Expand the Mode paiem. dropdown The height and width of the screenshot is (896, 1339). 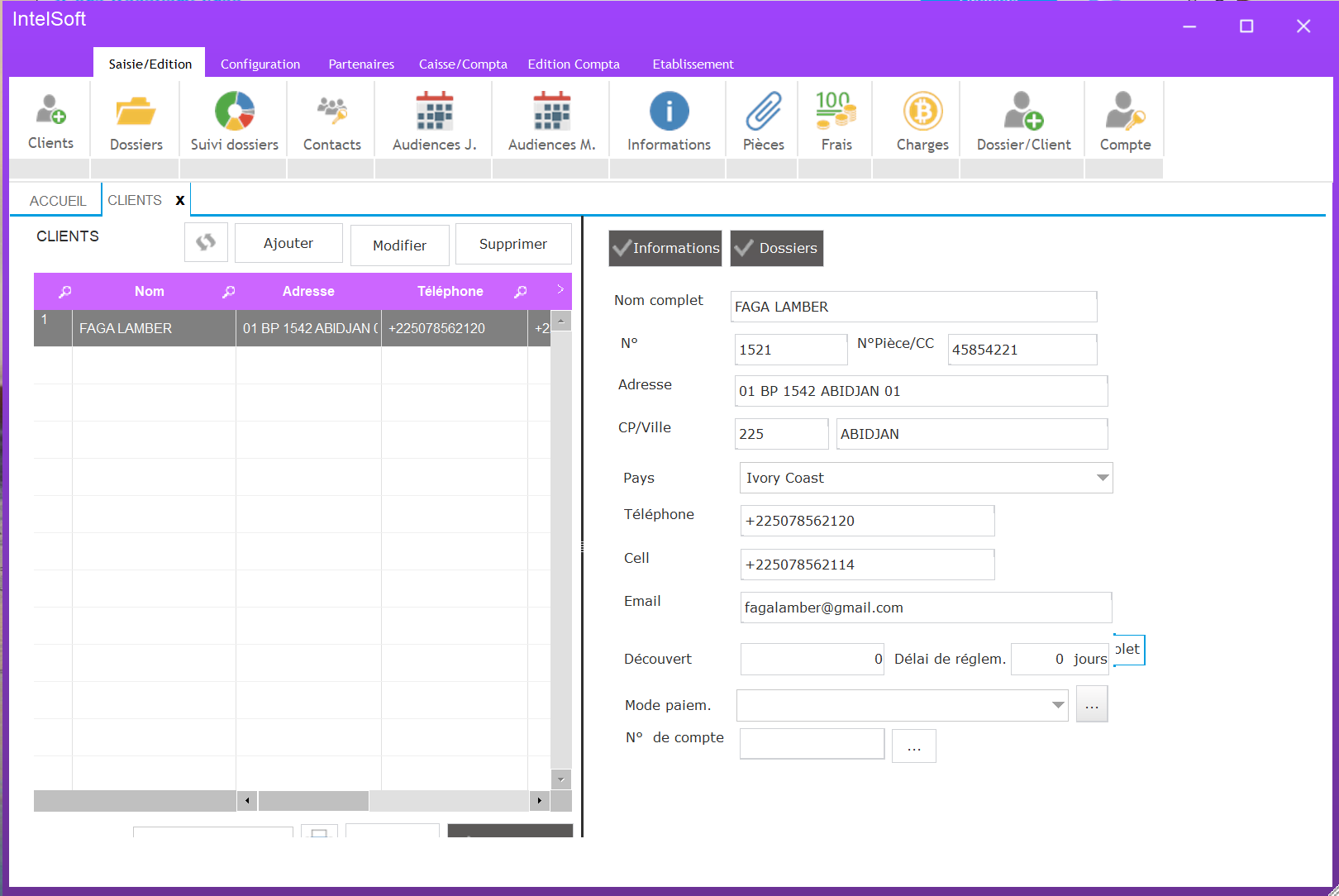[1057, 705]
